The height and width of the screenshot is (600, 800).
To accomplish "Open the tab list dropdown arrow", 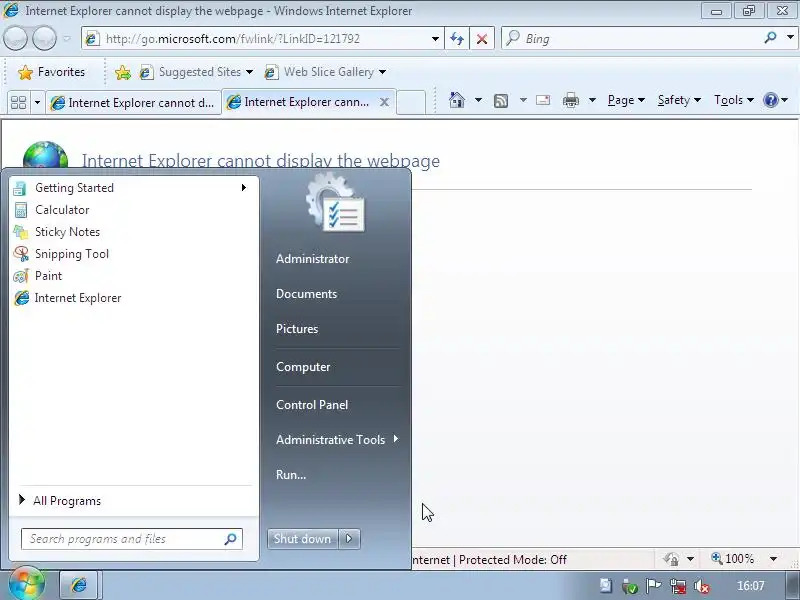I will pyautogui.click(x=37, y=103).
